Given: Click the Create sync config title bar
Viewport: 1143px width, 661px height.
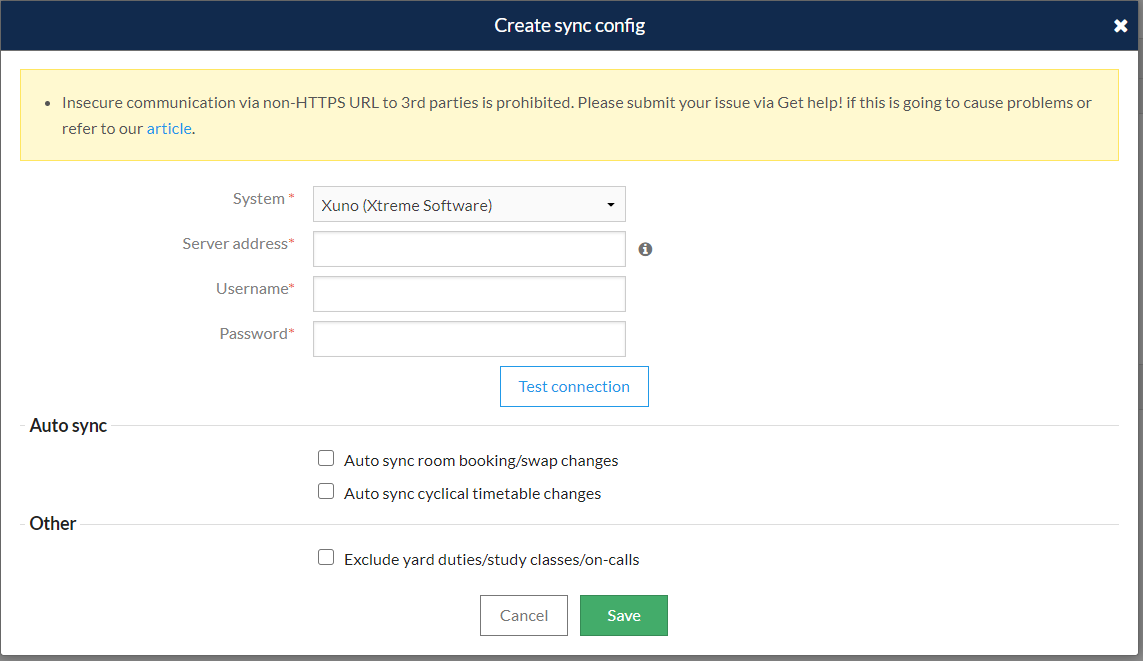Looking at the screenshot, I should [569, 26].
